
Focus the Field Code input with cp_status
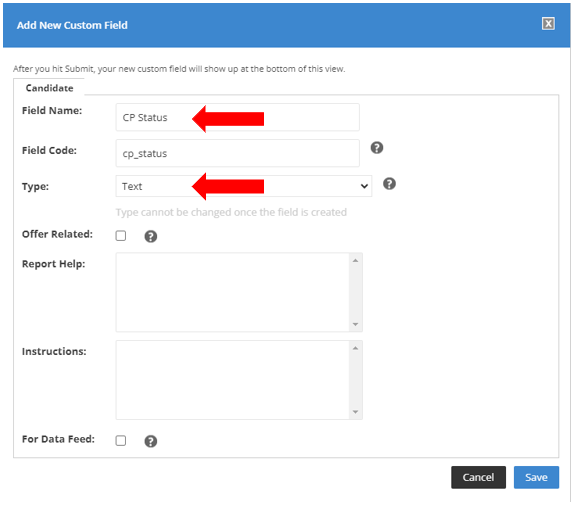point(237,153)
